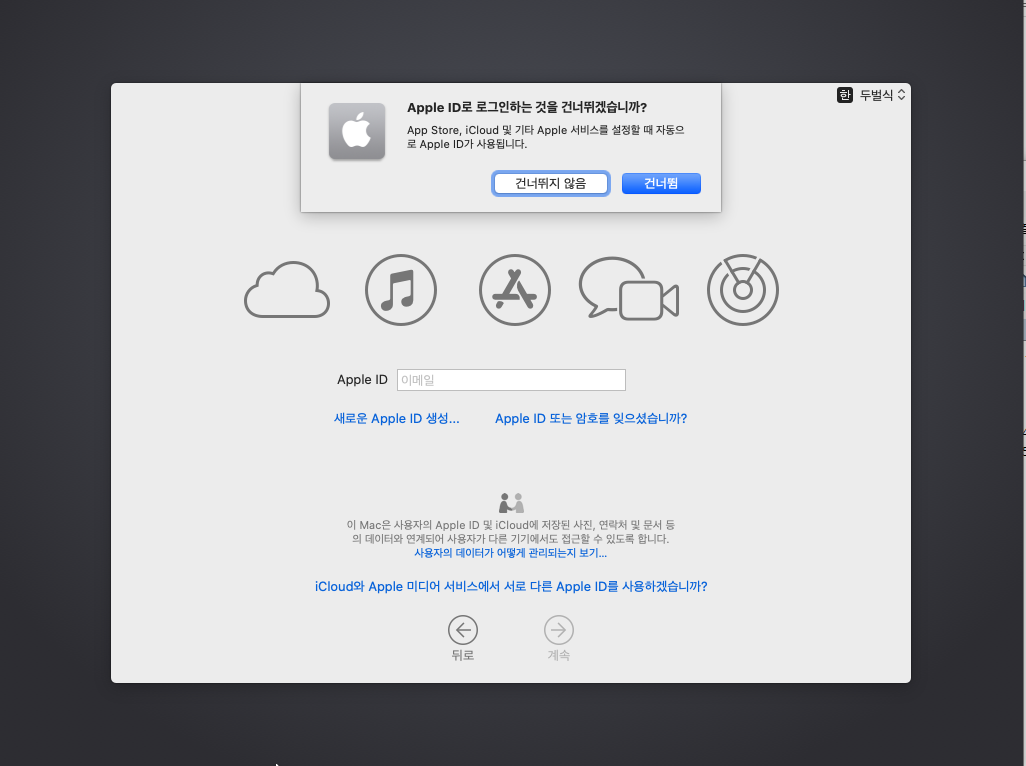Choose 건너뛰지 않음 to not skip
1026x766 pixels.
(551, 184)
